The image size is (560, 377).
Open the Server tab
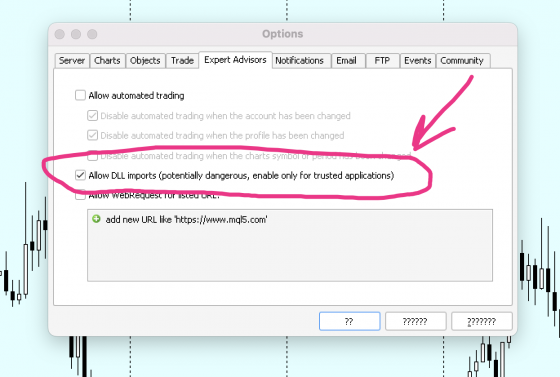[72, 61]
